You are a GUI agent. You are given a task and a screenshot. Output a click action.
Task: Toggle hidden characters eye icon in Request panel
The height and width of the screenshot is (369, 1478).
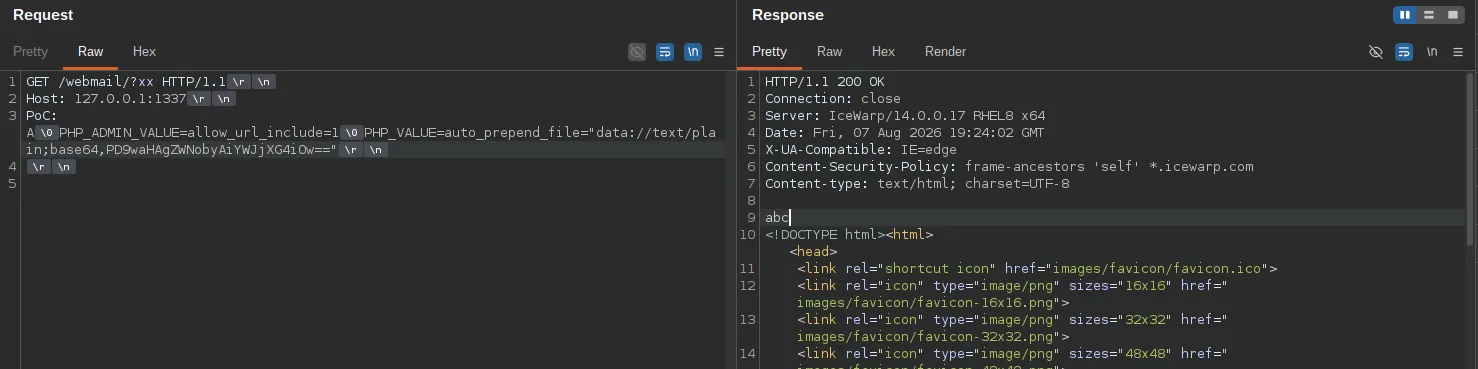637,52
